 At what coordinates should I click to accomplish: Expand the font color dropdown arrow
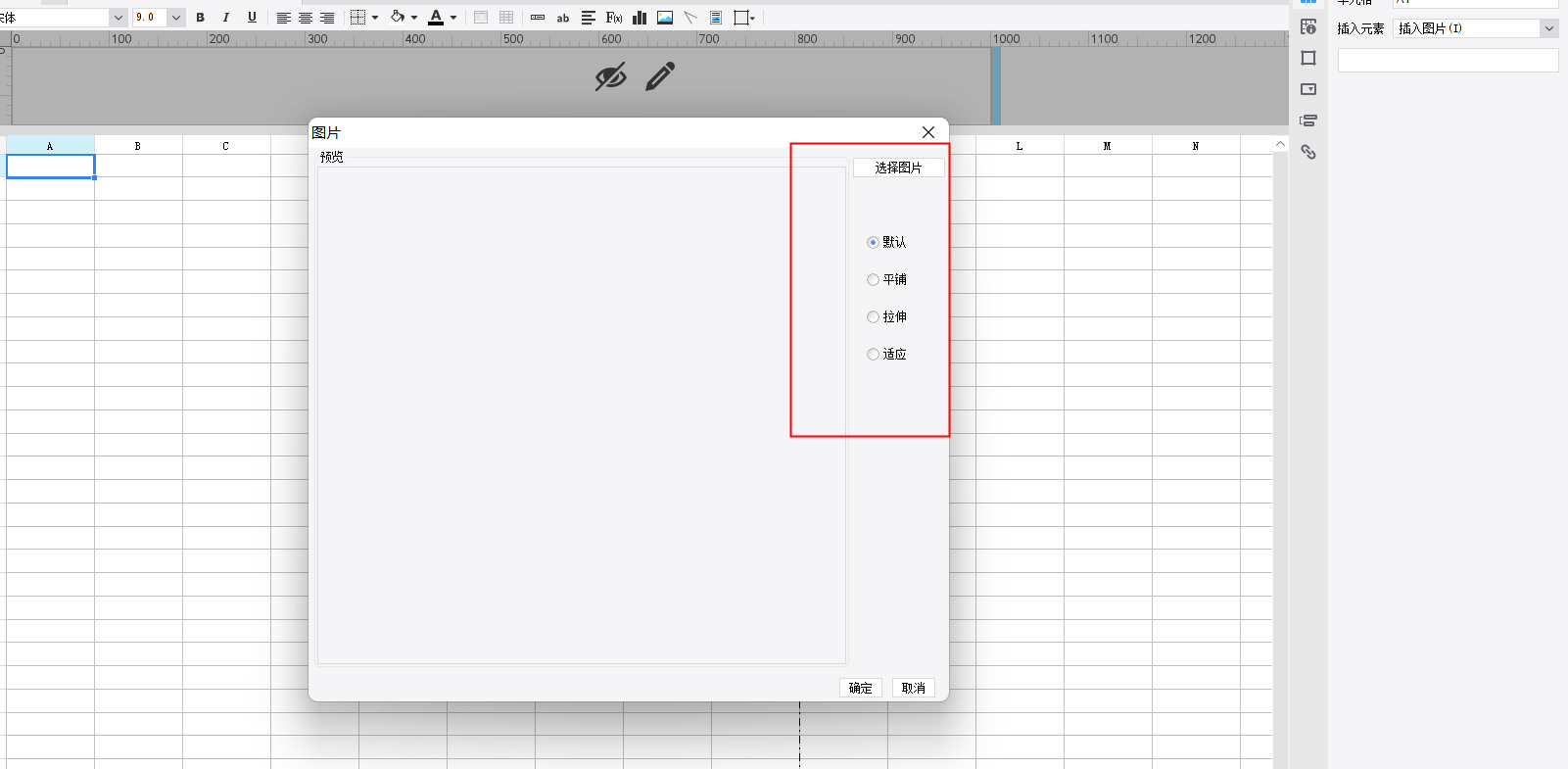[453, 18]
